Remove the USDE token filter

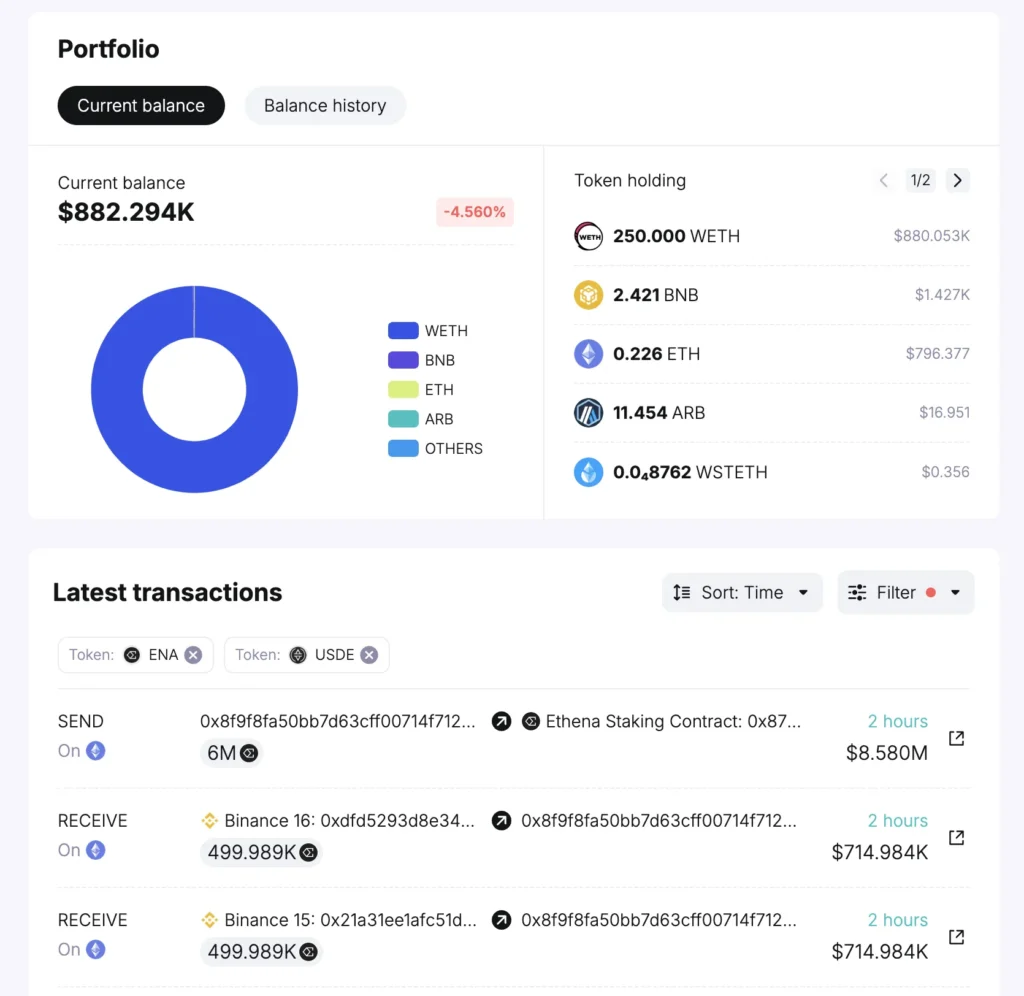[x=369, y=654]
